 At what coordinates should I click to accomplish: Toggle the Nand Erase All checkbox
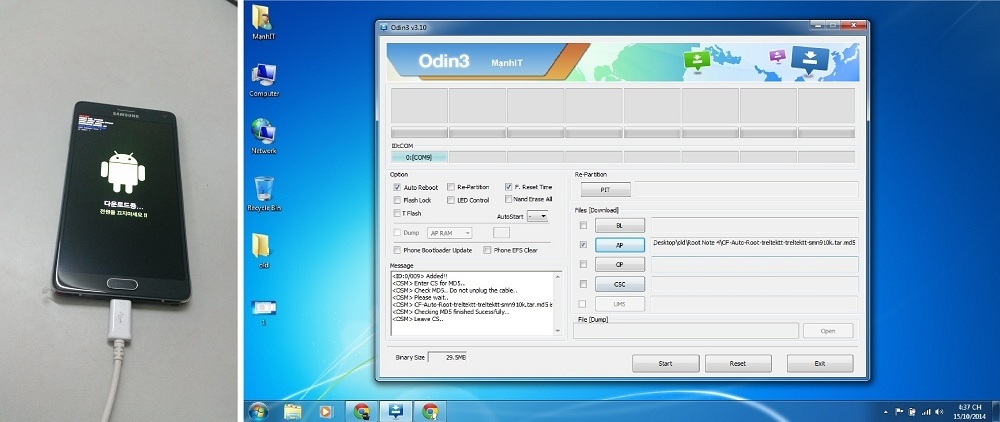[x=509, y=199]
